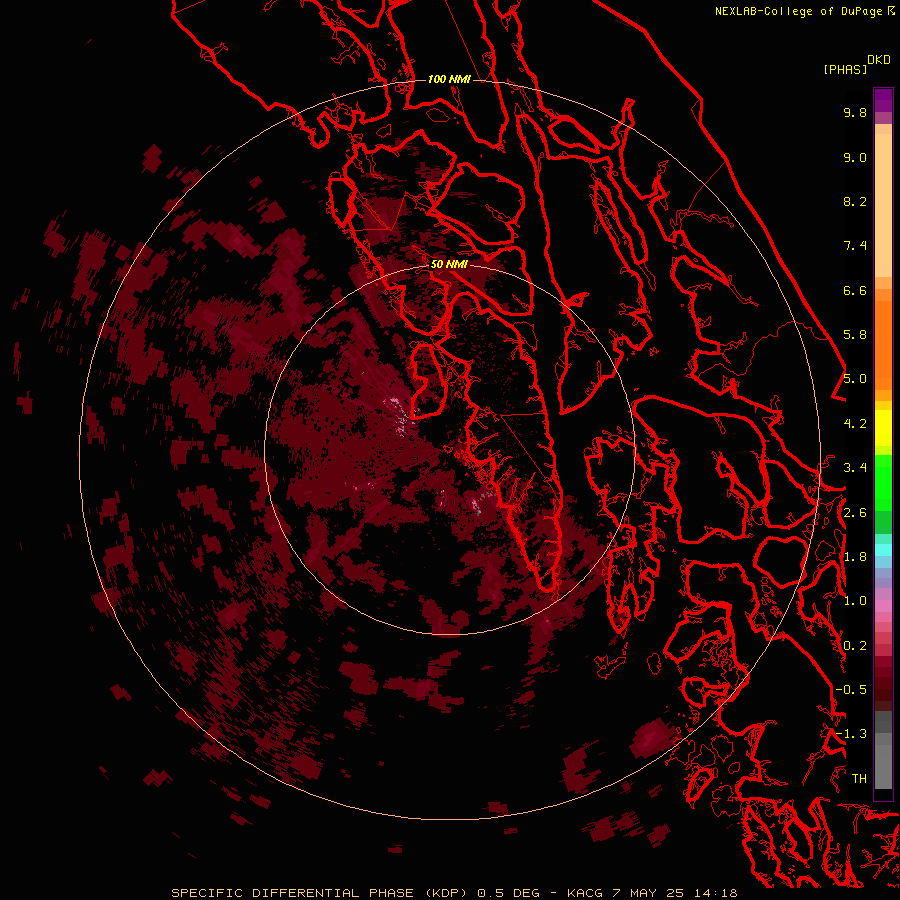Click the 9.8 value on color scale
Viewport: 900px width, 900px height.
pyautogui.click(x=855, y=112)
